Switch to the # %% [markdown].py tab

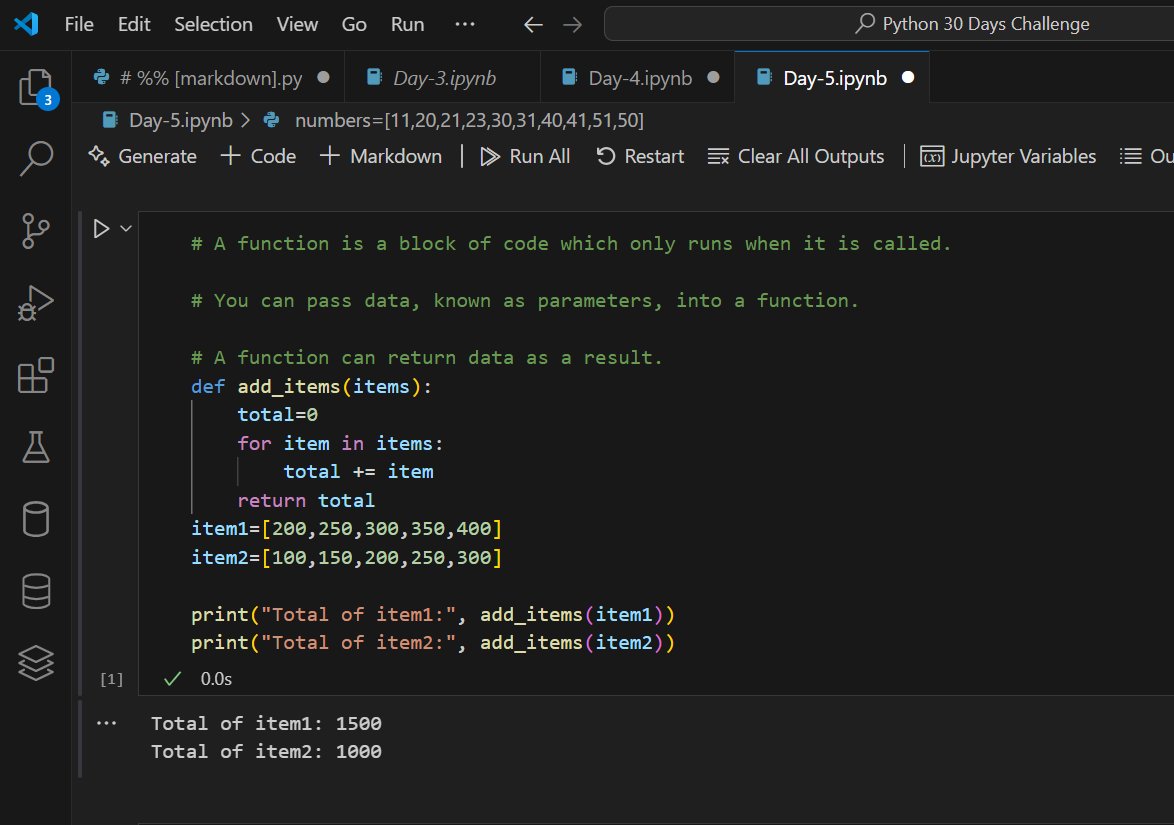click(x=208, y=78)
